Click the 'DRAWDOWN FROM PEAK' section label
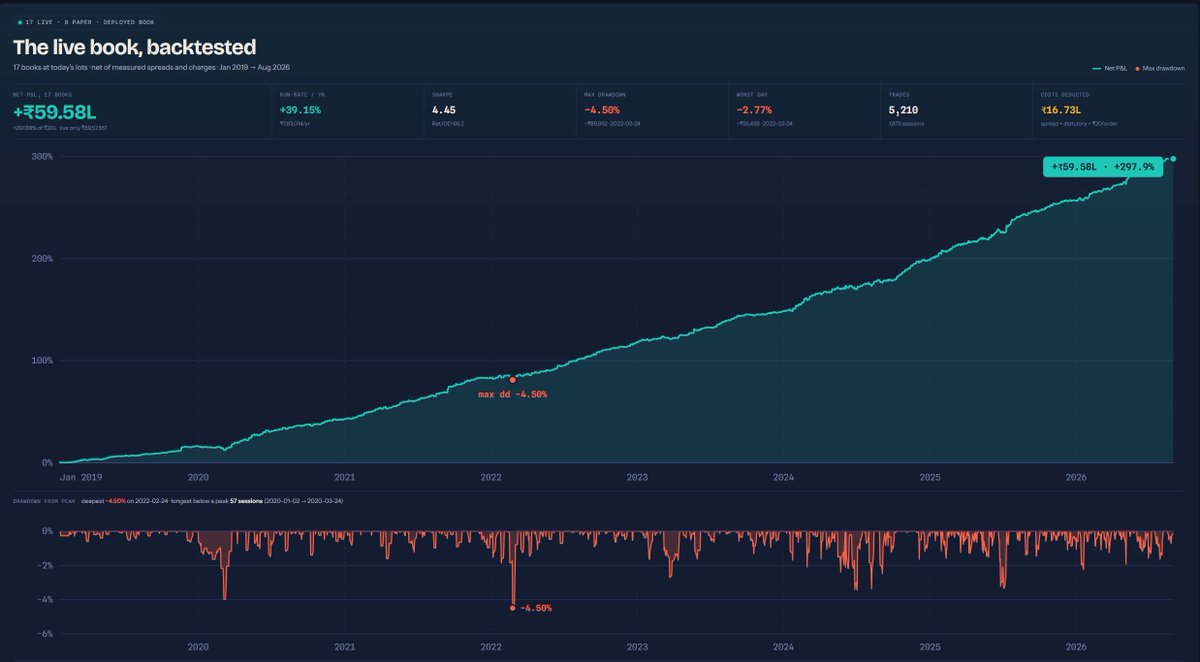The height and width of the screenshot is (662, 1200). click(x=43, y=500)
